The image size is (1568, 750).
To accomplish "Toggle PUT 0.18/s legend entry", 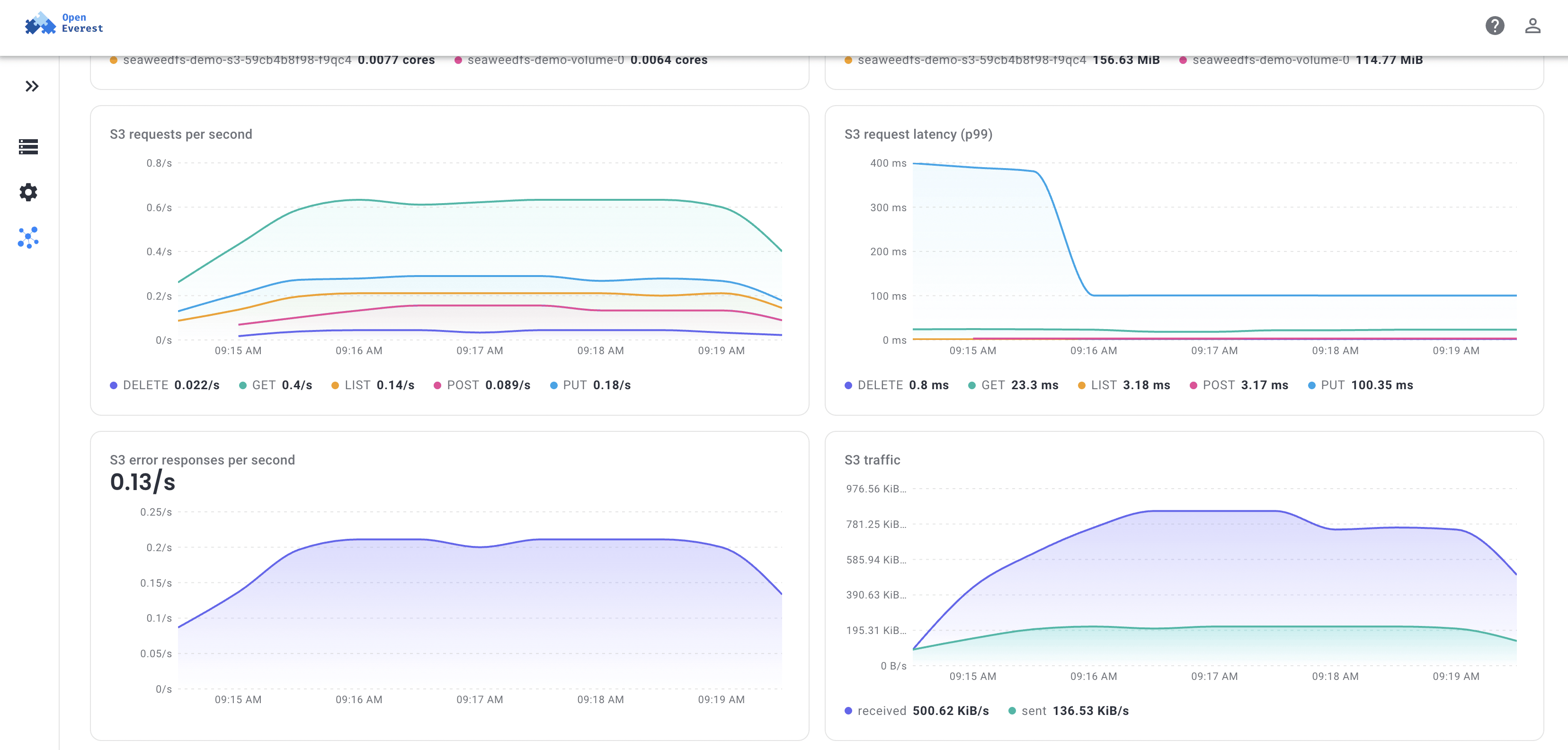I will coord(590,385).
